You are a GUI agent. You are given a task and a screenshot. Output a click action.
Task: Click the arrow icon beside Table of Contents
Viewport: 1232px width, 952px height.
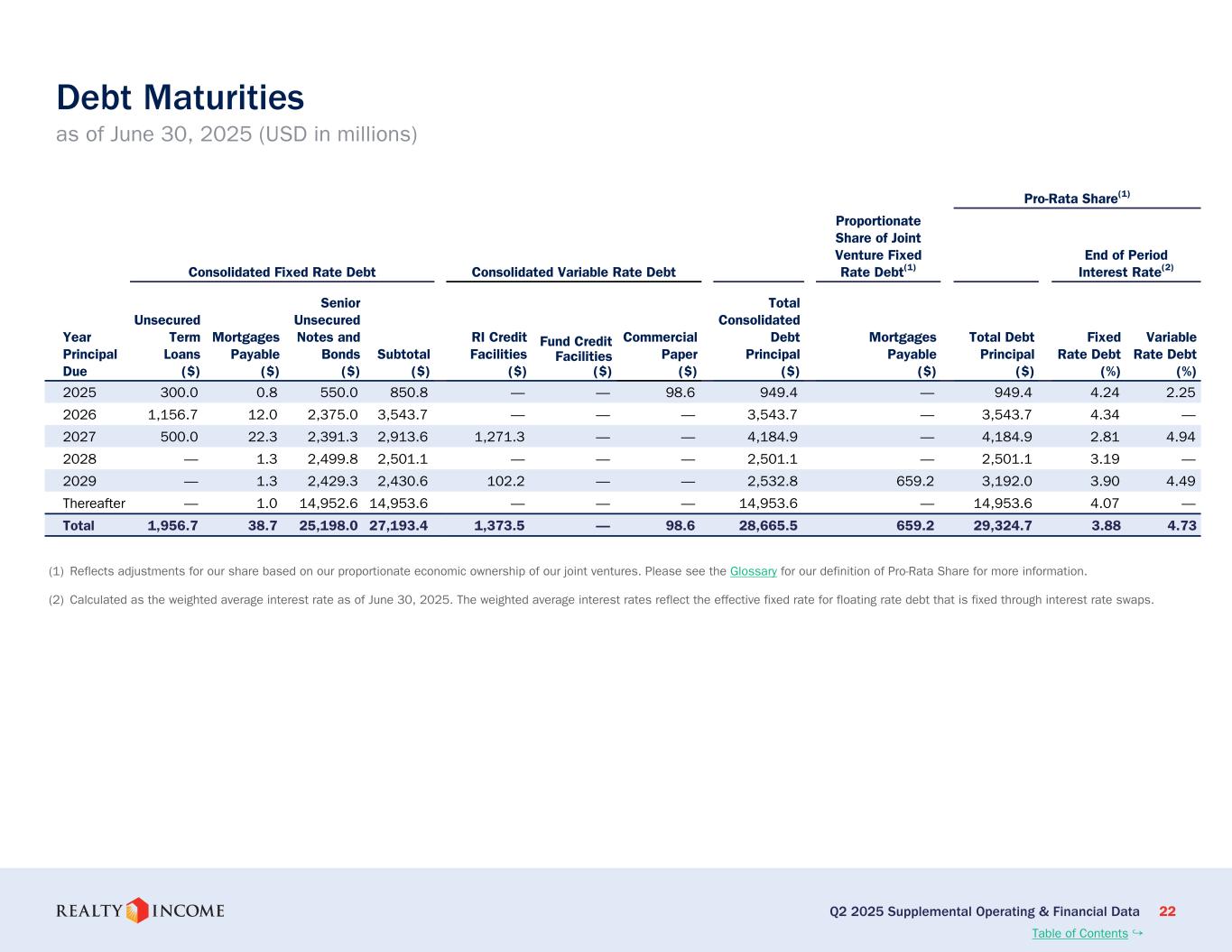pyautogui.click(x=1137, y=932)
